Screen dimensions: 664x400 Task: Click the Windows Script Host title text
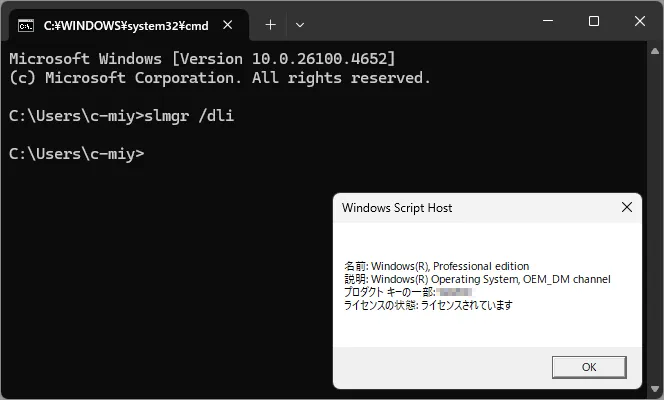click(397, 208)
